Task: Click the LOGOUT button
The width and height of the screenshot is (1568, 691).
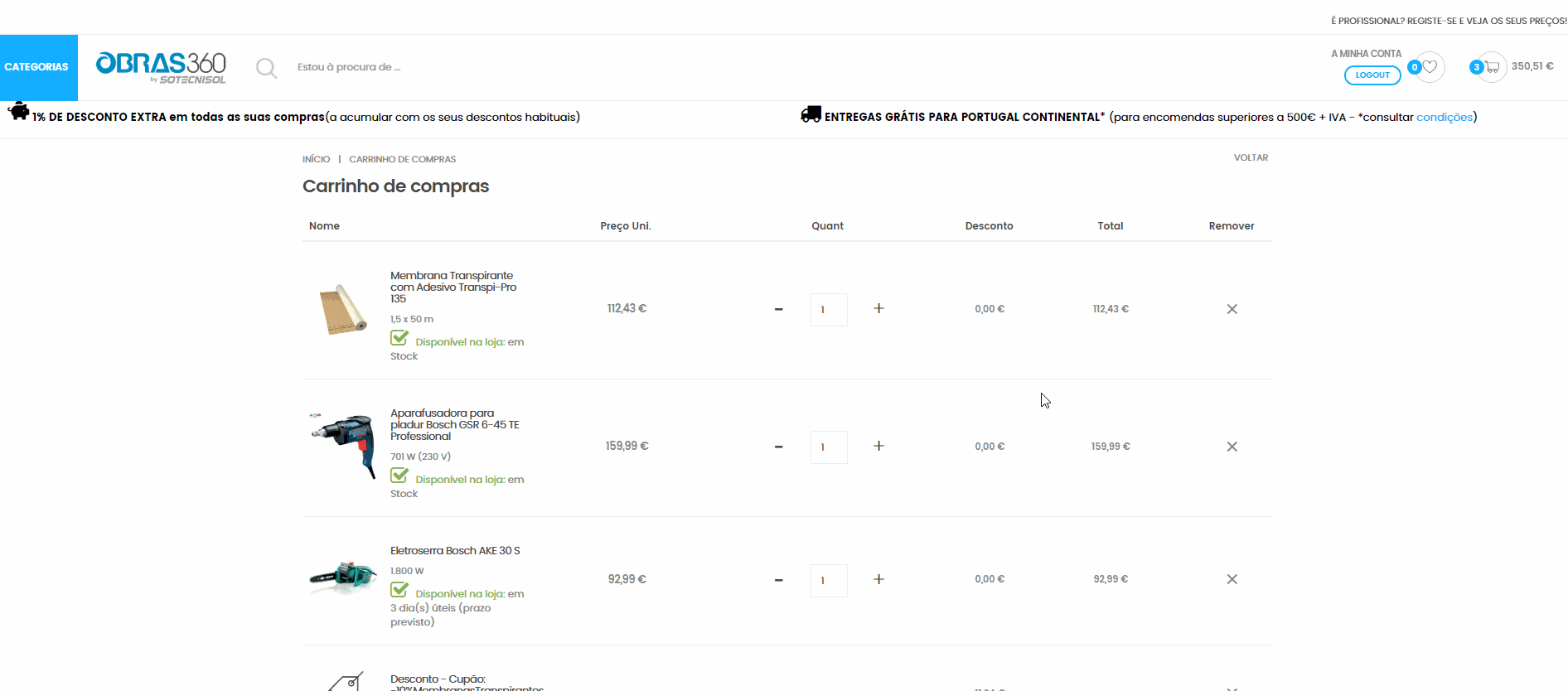Action: point(1372,75)
